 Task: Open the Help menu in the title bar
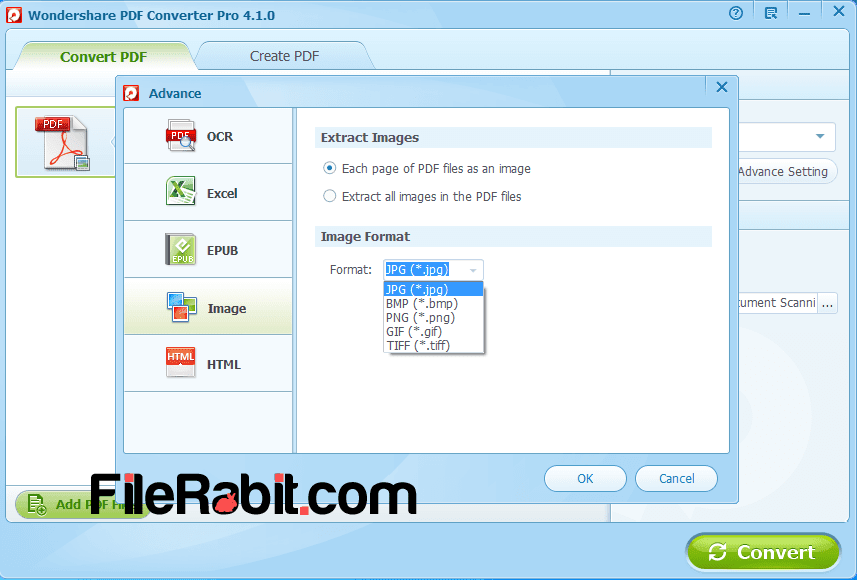pos(735,12)
